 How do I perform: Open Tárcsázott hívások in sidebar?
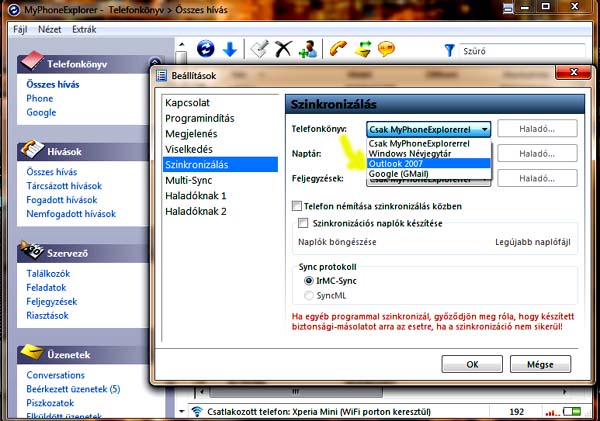(x=64, y=186)
